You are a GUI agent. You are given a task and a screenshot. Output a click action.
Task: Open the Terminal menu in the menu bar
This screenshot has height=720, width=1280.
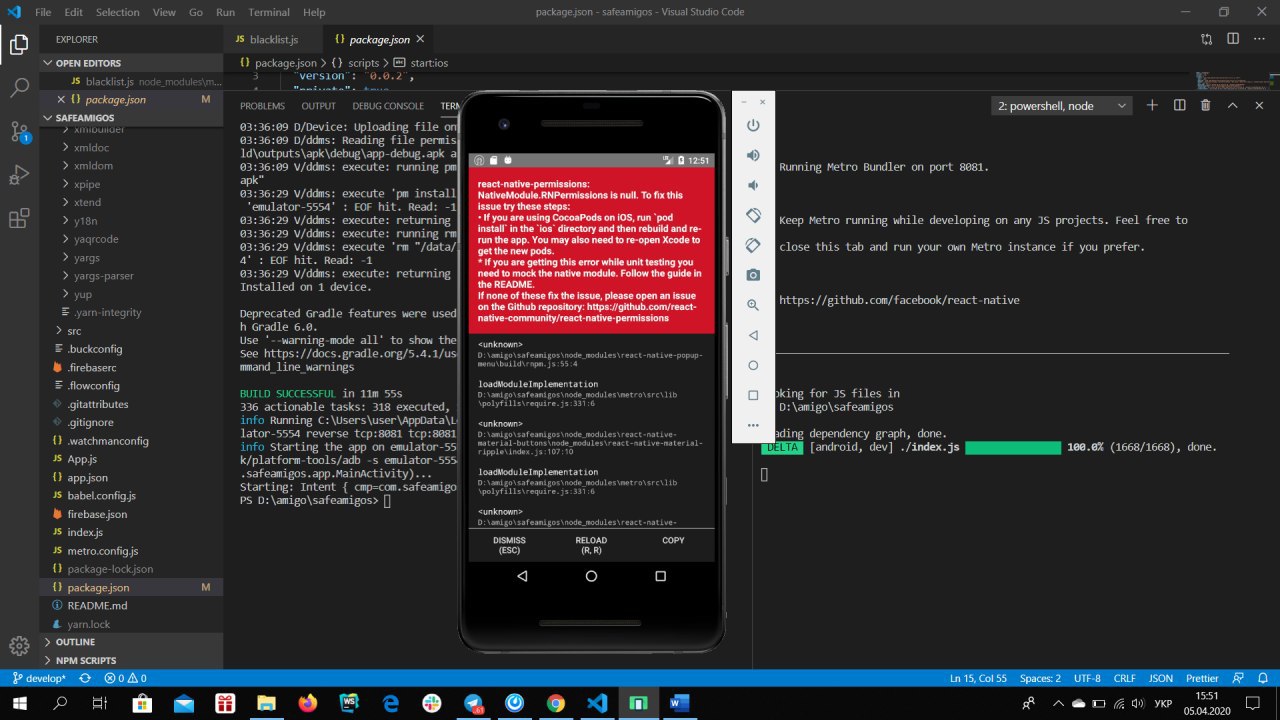tap(268, 12)
